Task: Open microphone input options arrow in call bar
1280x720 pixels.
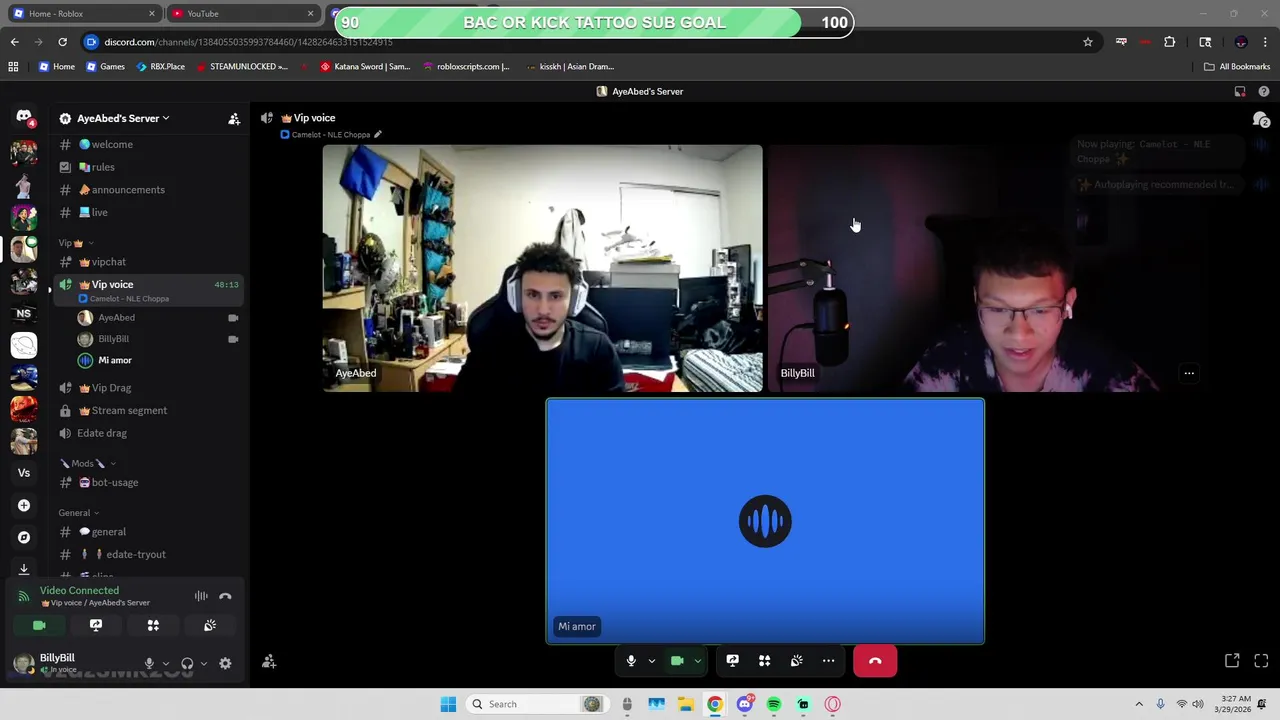Action: pyautogui.click(x=651, y=661)
